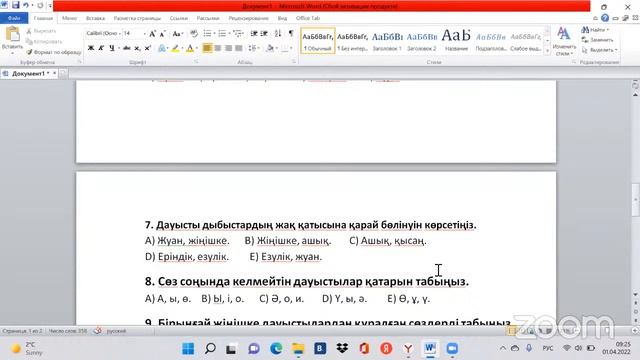This screenshot has width=640, height=360.
Task: Switch to Рецензирование (Review) tab
Action: click(x=248, y=18)
